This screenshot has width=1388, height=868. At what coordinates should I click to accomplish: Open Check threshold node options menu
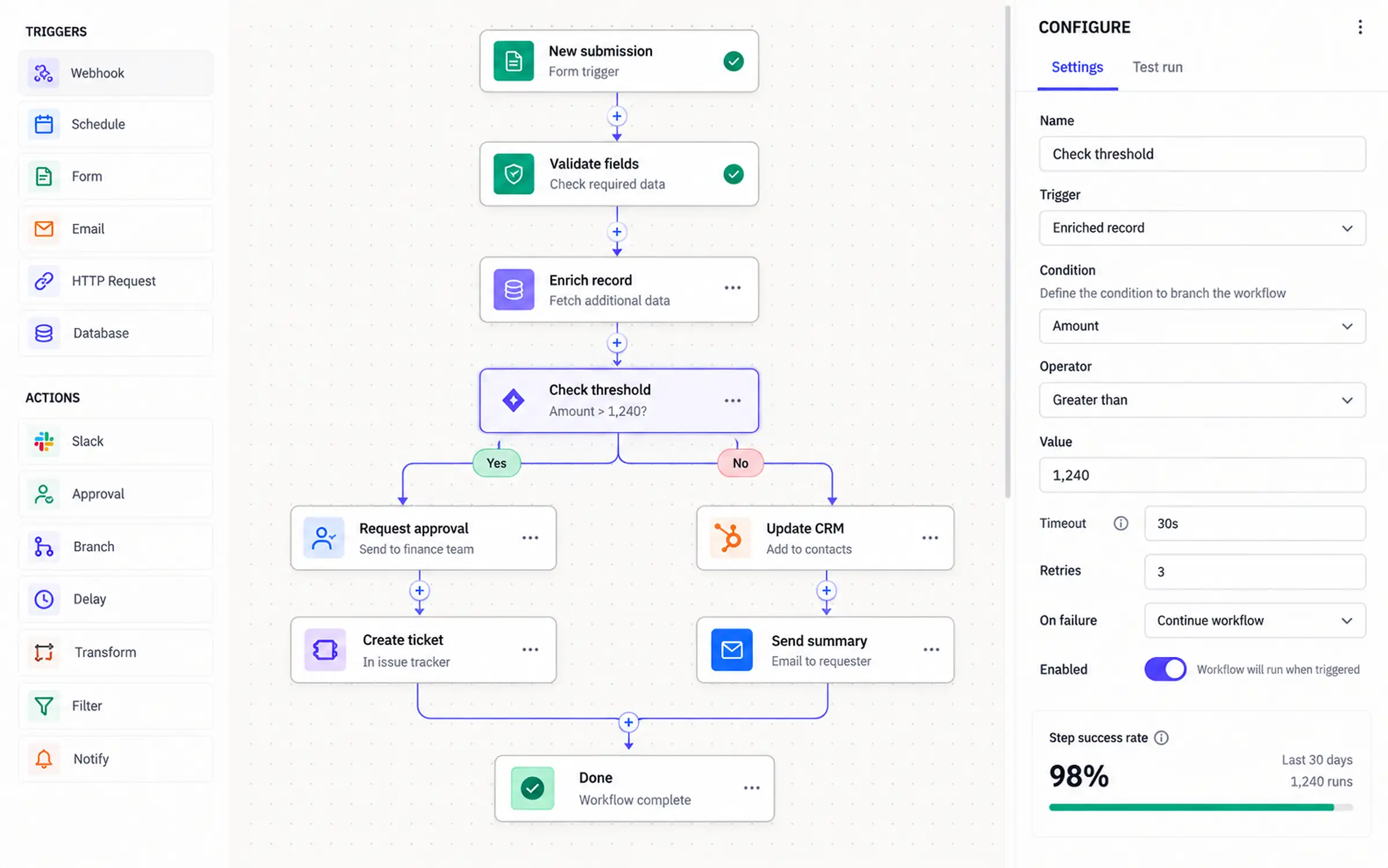[x=733, y=400]
